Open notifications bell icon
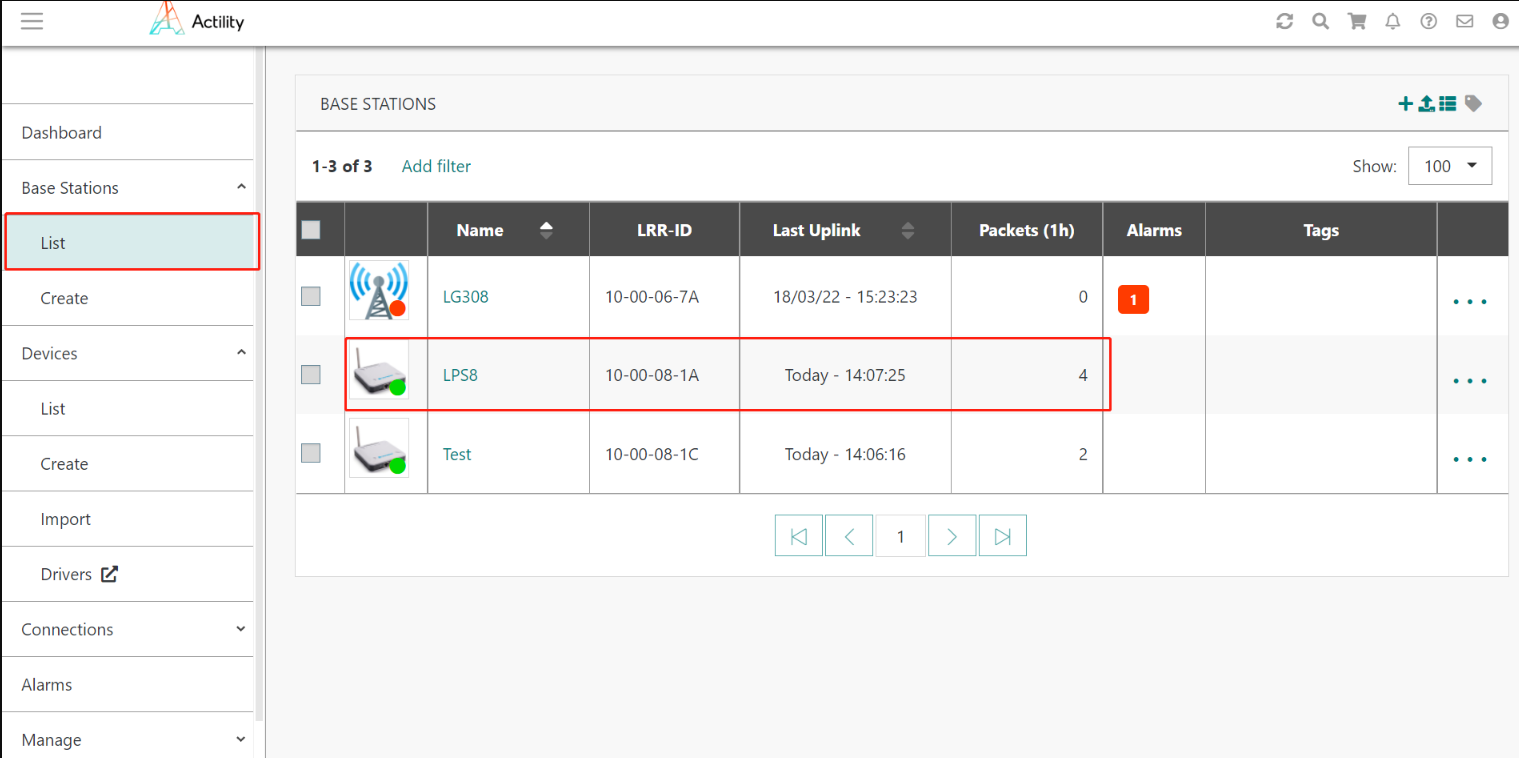 coord(1393,21)
